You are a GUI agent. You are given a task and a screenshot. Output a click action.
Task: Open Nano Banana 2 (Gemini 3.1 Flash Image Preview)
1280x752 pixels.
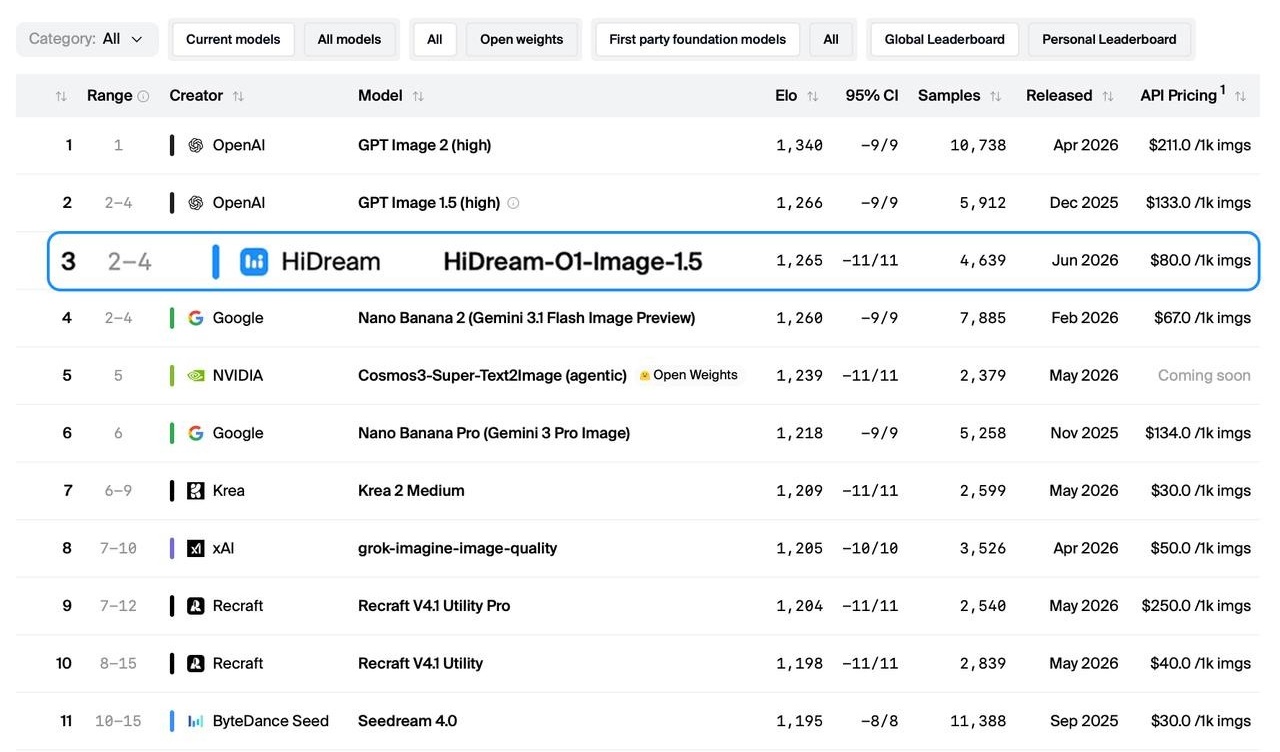527,318
